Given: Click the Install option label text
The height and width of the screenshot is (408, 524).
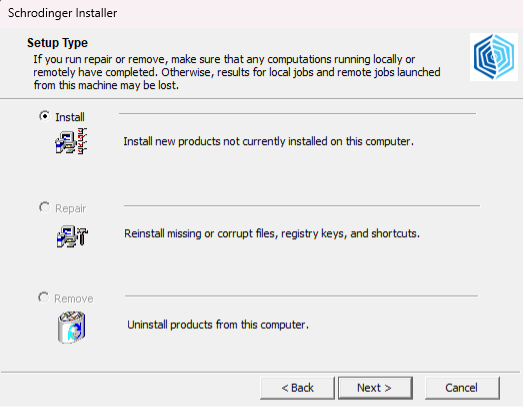Looking at the screenshot, I should (70, 117).
